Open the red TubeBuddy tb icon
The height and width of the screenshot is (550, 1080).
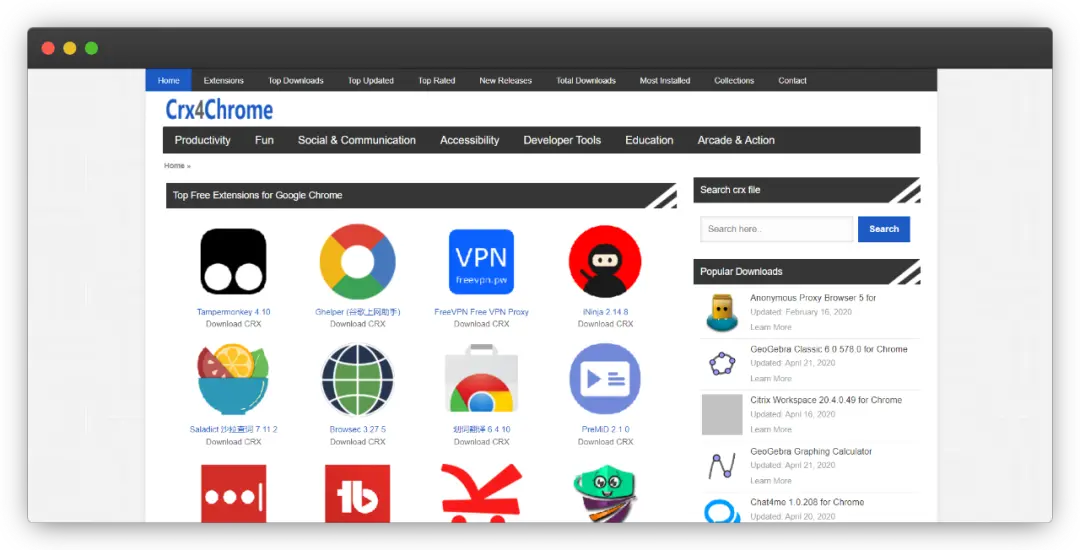pos(357,493)
